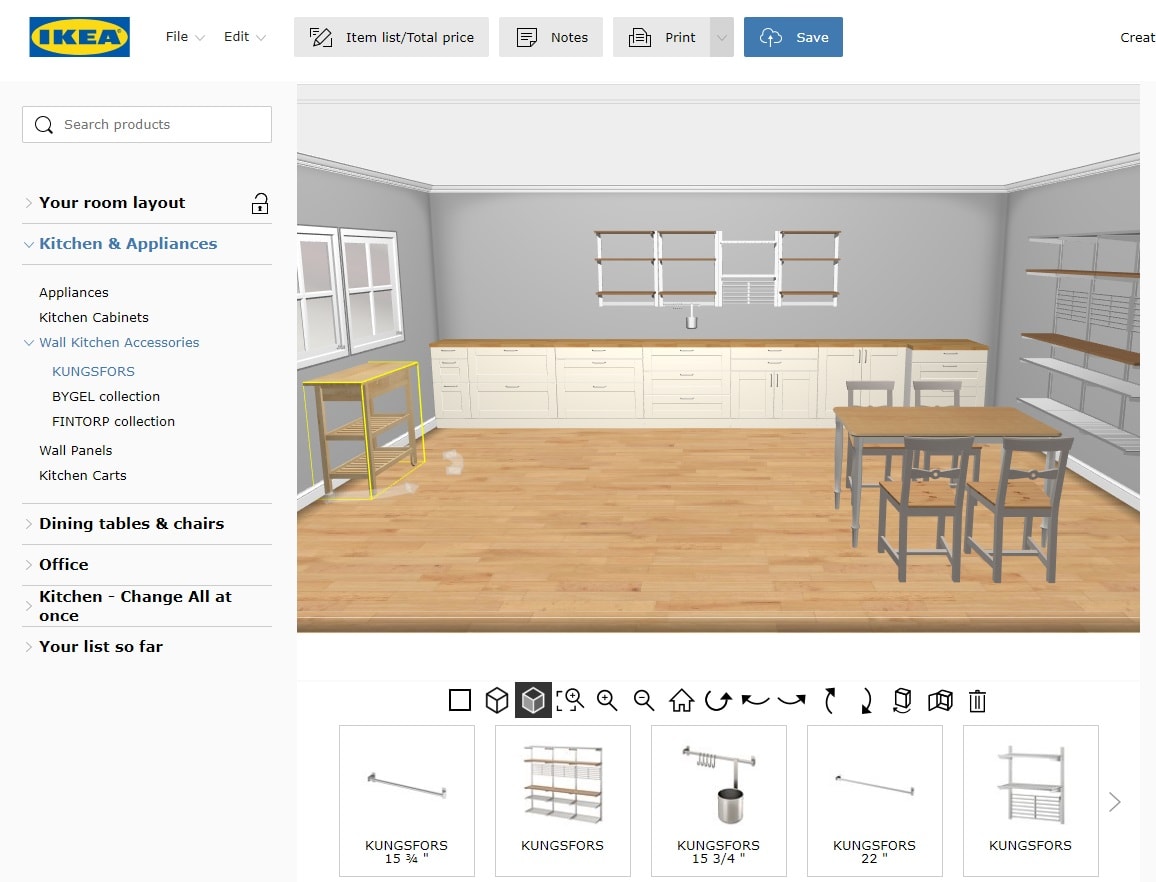
Task: Choose KUNGSFORS 15 ¾" rail thumbnail
Action: [x=407, y=801]
